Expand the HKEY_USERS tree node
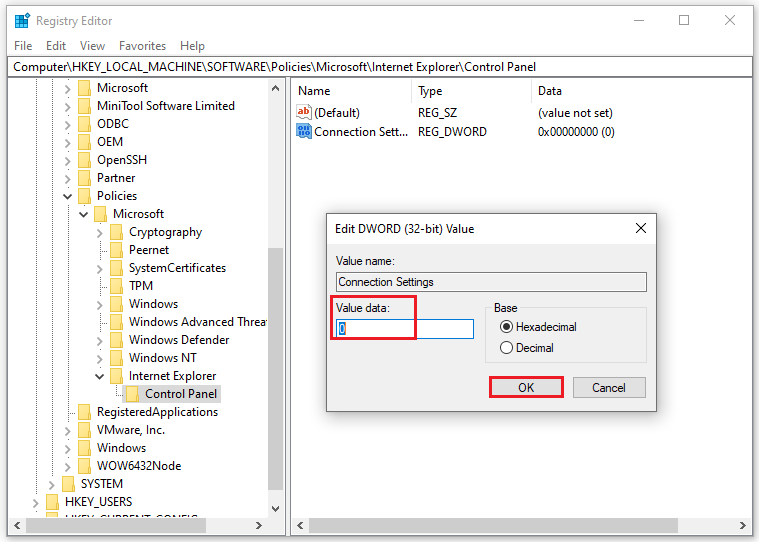The height and width of the screenshot is (542, 759). [x=35, y=502]
